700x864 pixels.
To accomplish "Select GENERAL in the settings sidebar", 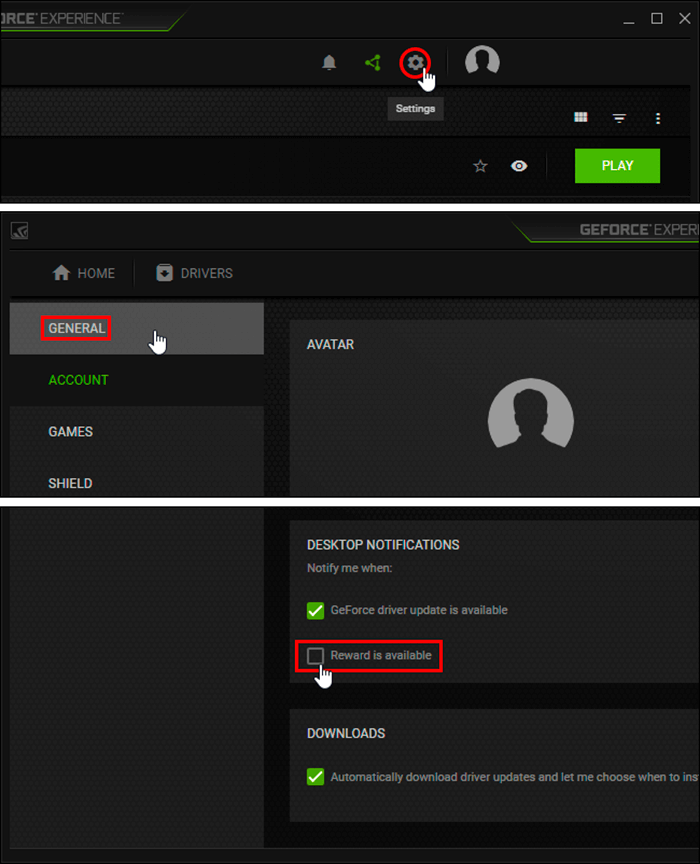I will coord(137,328).
